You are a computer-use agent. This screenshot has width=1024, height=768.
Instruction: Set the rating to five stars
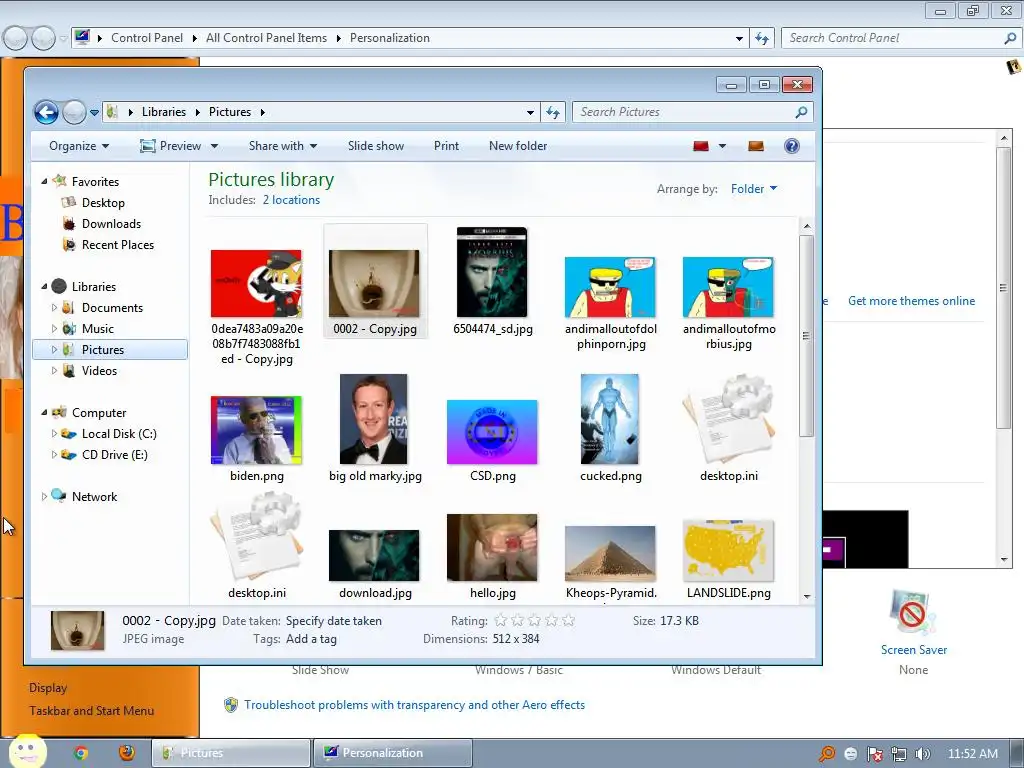568,620
